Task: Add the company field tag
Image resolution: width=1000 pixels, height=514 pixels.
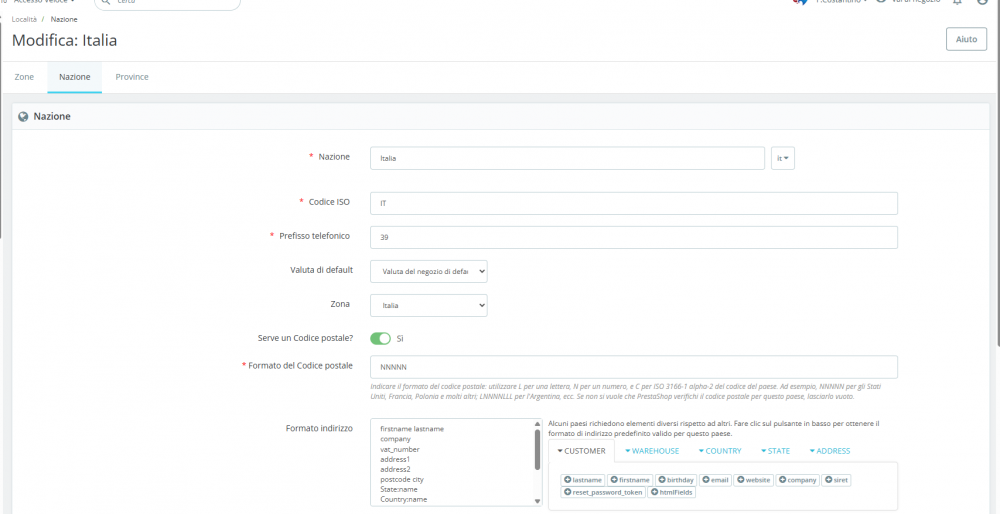Action: click(x=797, y=480)
